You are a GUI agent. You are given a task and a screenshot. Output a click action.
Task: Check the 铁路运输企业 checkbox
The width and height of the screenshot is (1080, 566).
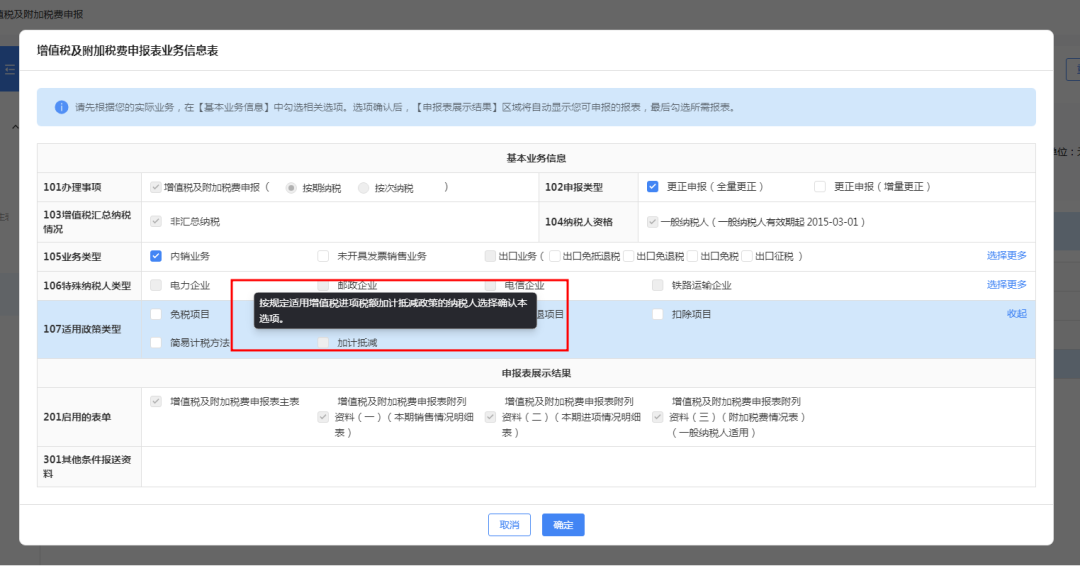(x=658, y=285)
